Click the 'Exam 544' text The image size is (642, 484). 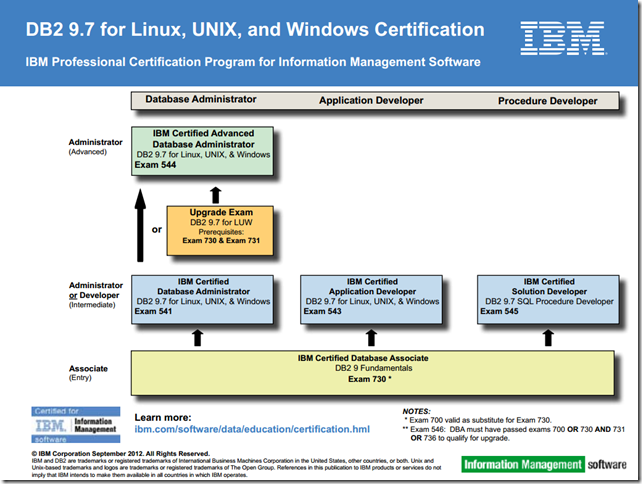pyautogui.click(x=155, y=165)
